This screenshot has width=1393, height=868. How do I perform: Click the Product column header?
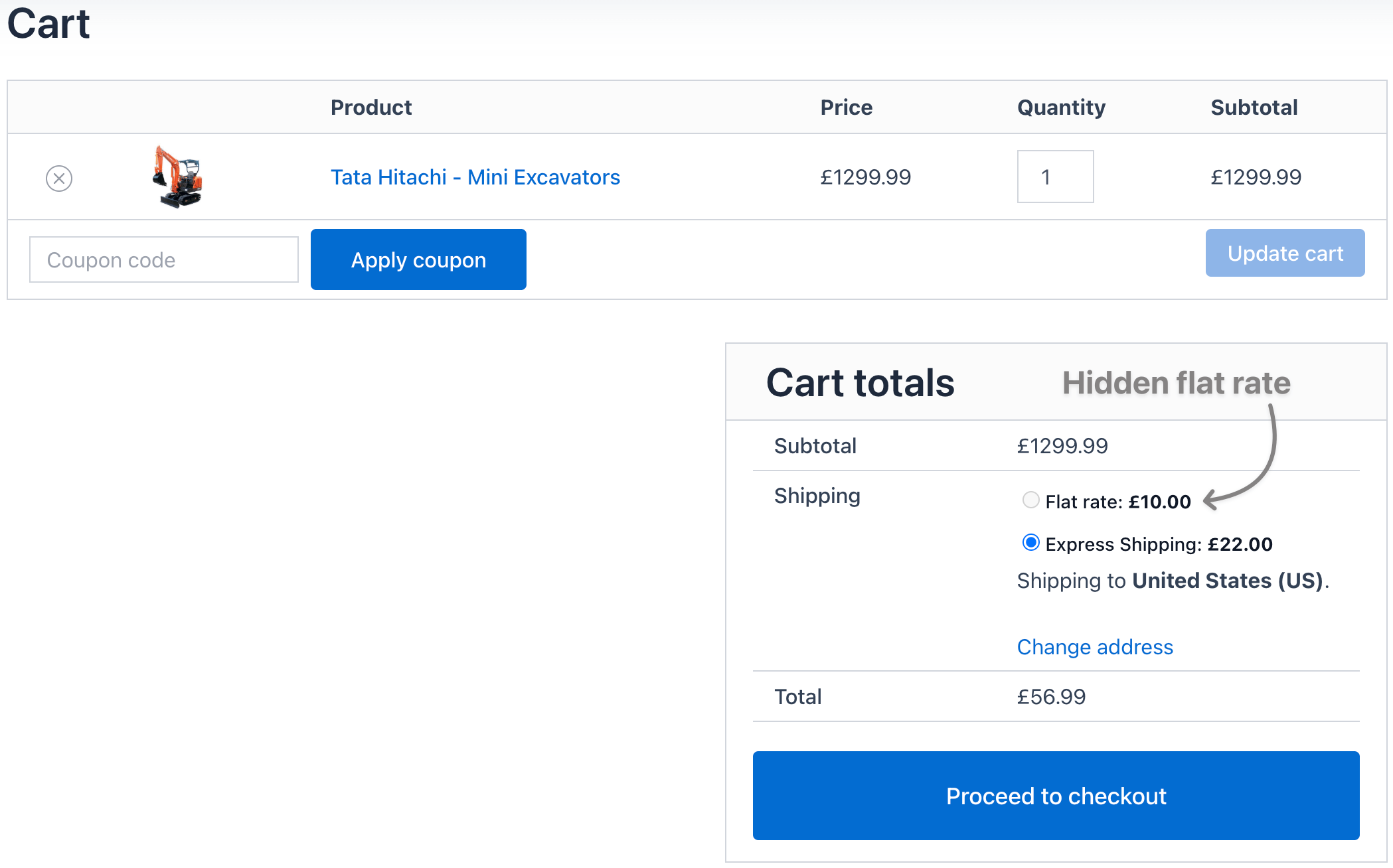[371, 108]
